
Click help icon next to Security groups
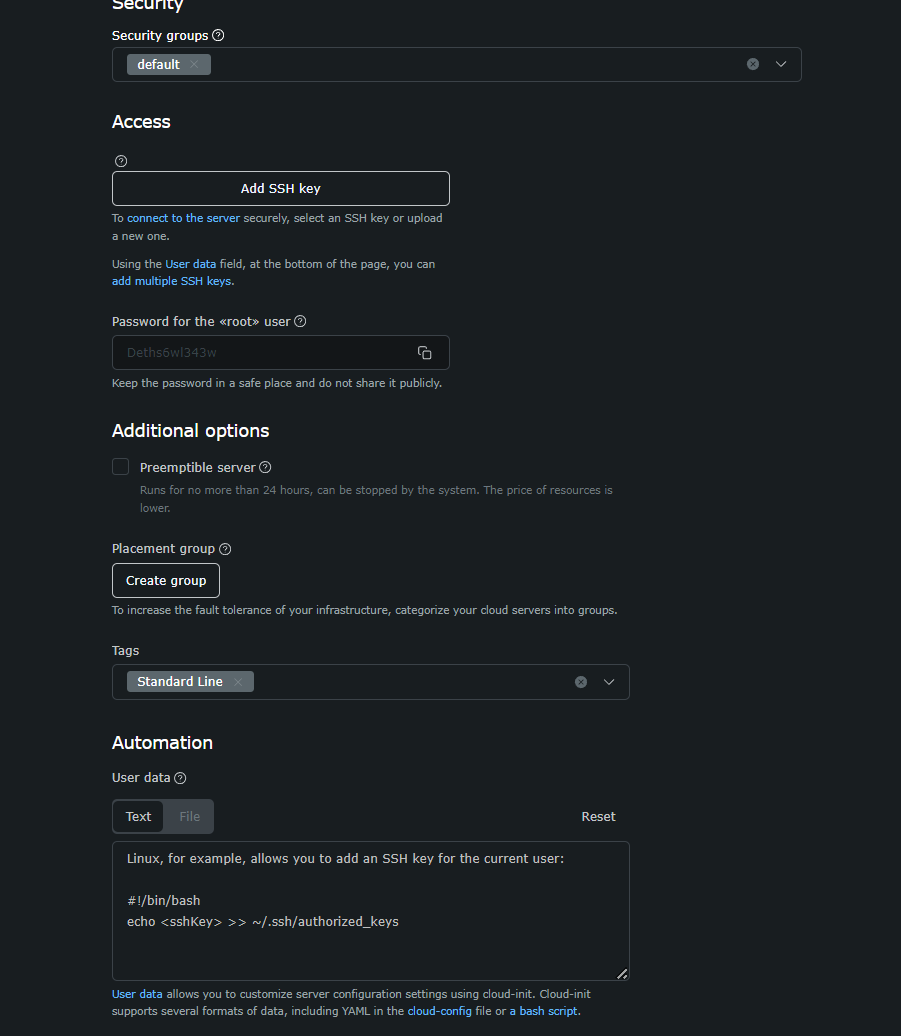tap(218, 36)
